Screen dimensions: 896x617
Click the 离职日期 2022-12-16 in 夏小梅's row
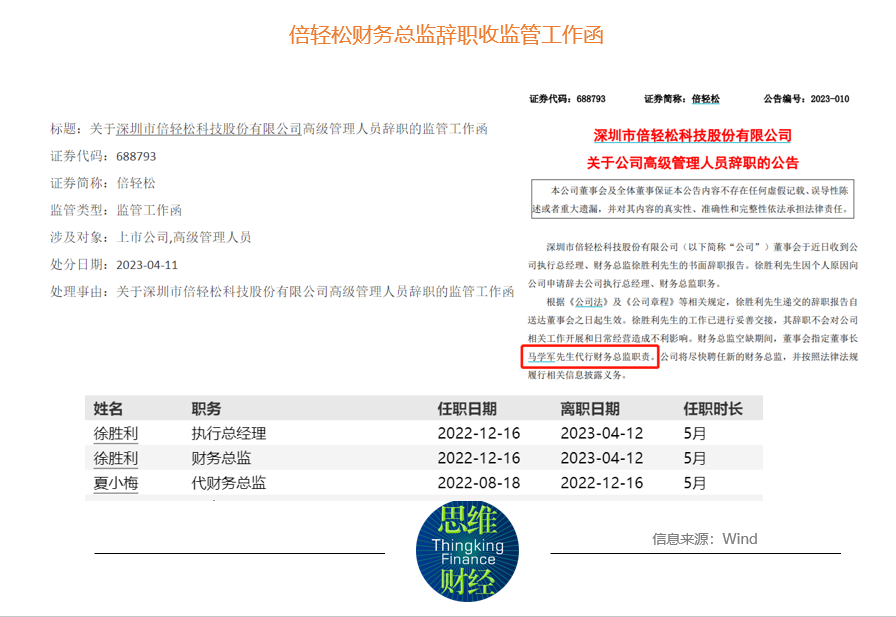602,483
